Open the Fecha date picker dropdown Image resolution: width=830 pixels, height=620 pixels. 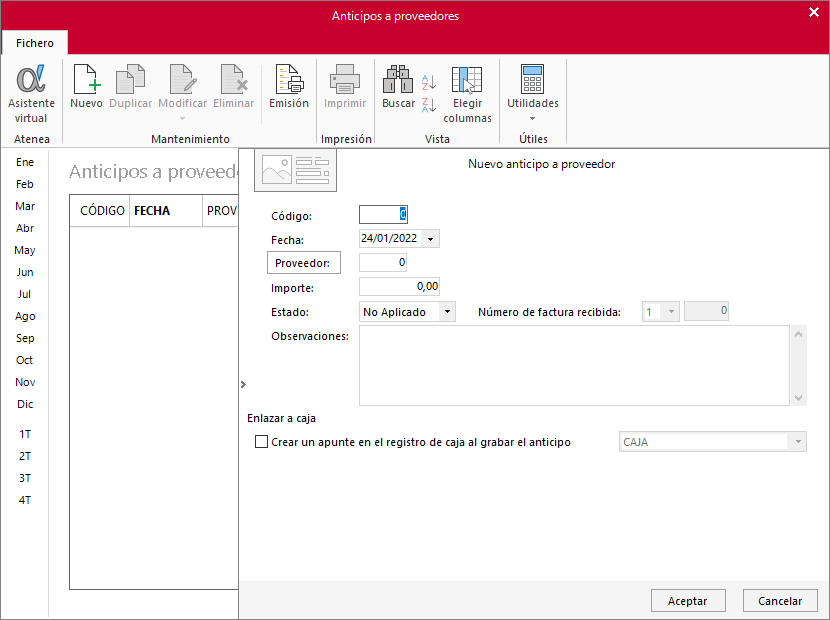tap(431, 239)
